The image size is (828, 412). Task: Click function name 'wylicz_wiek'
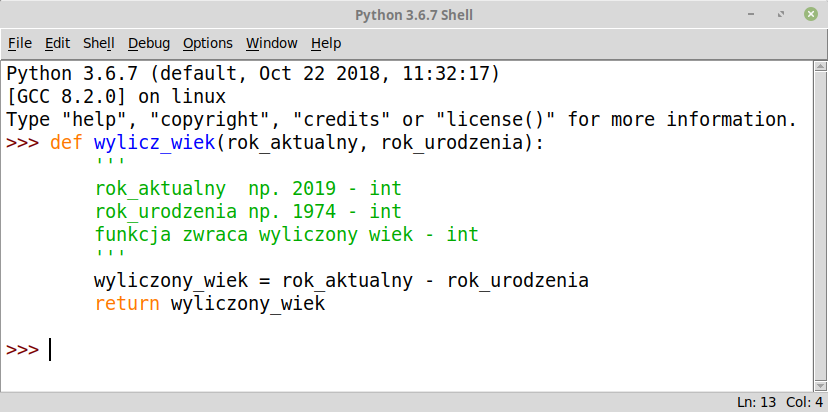pos(155,143)
